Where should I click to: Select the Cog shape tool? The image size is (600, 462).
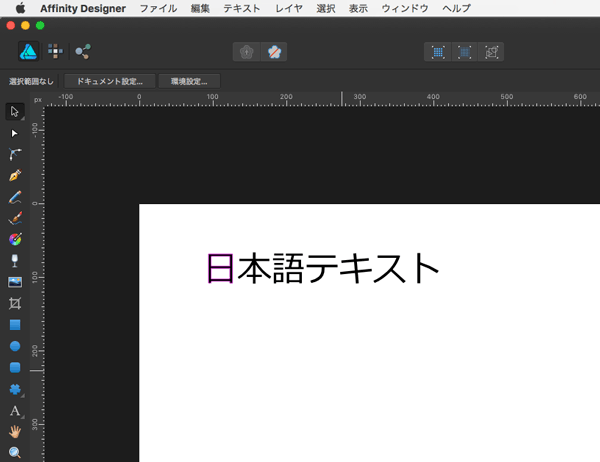[15, 389]
